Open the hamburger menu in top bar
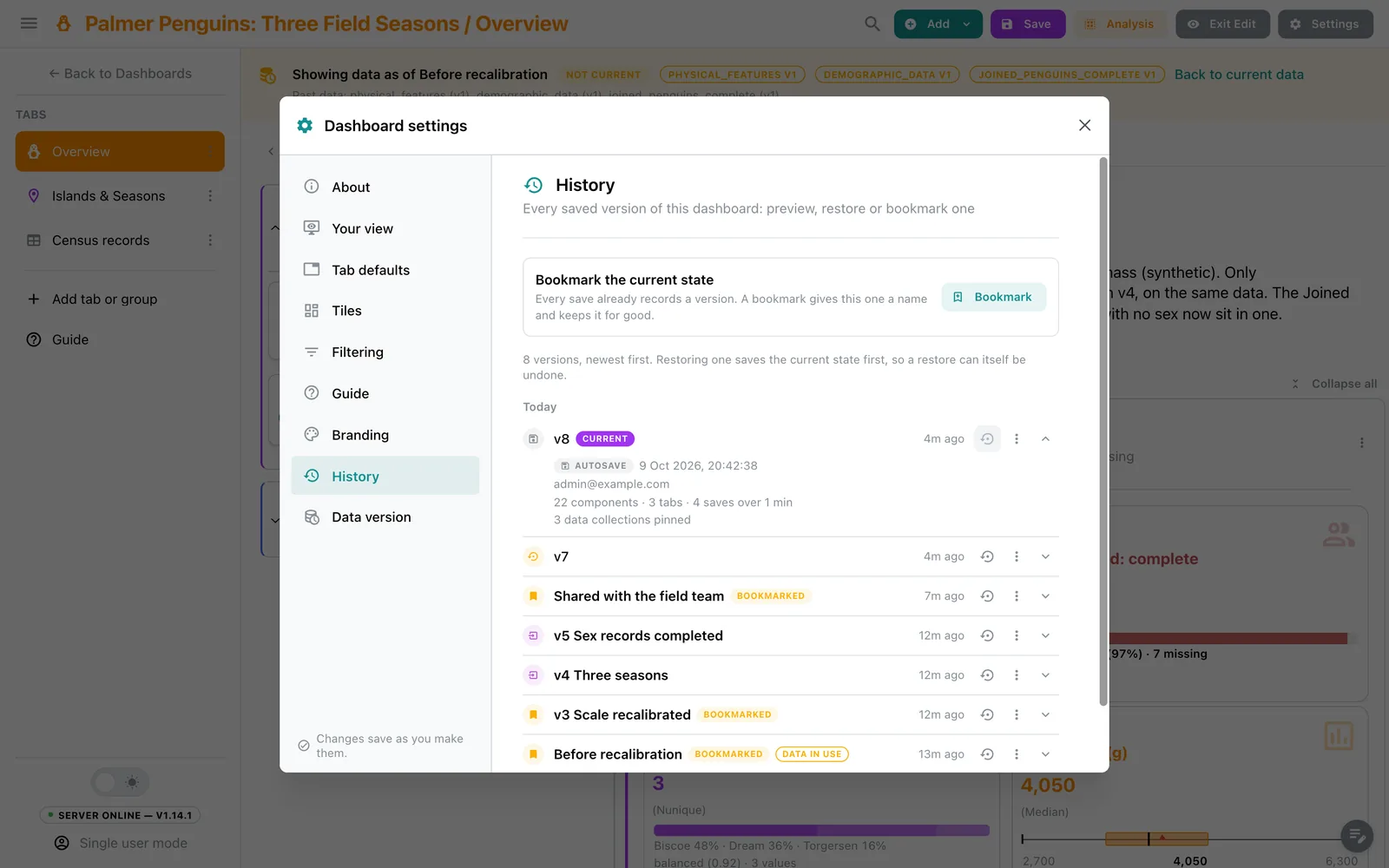This screenshot has height=868, width=1389. (29, 23)
